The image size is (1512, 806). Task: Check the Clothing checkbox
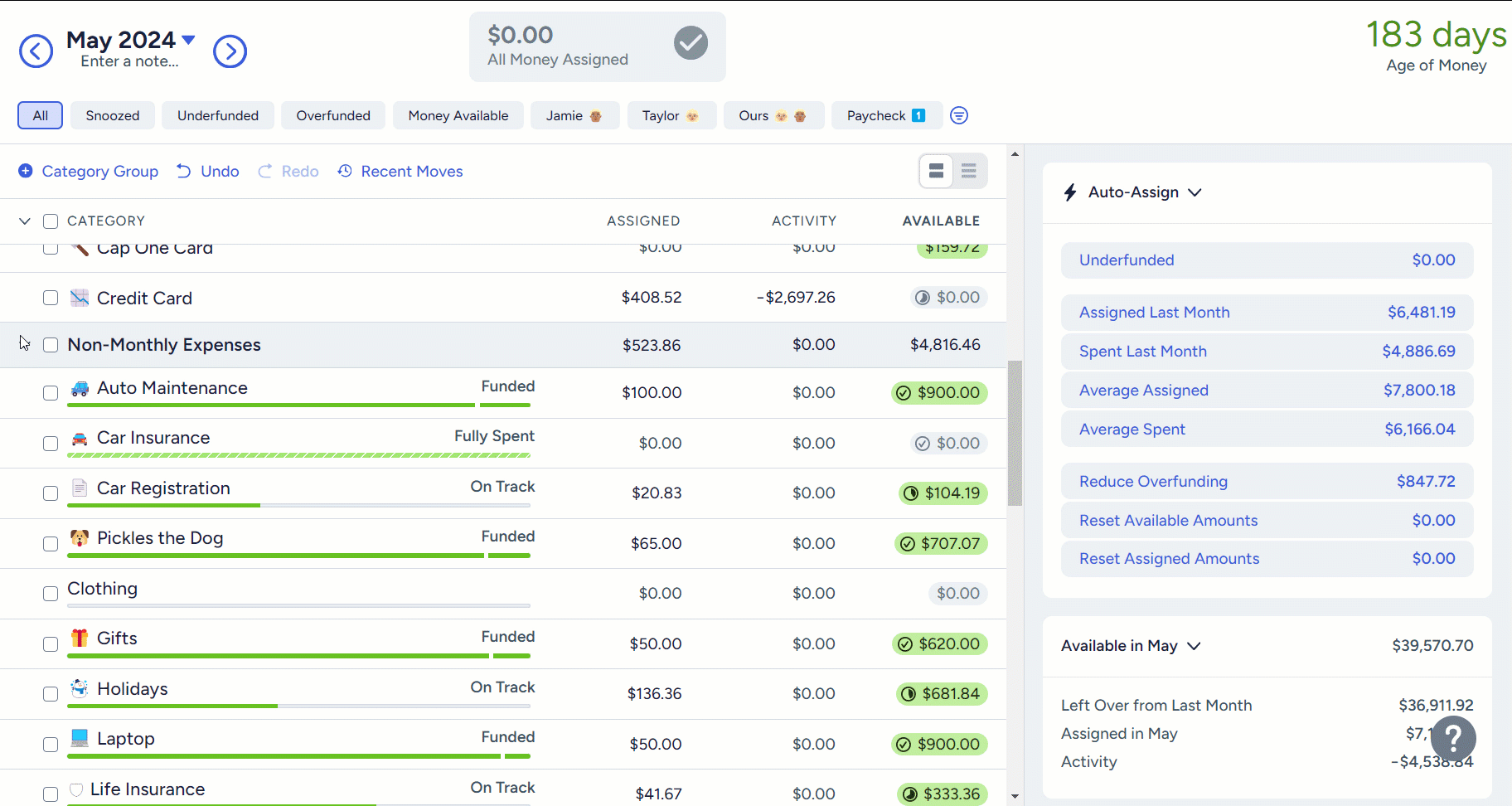tap(51, 594)
